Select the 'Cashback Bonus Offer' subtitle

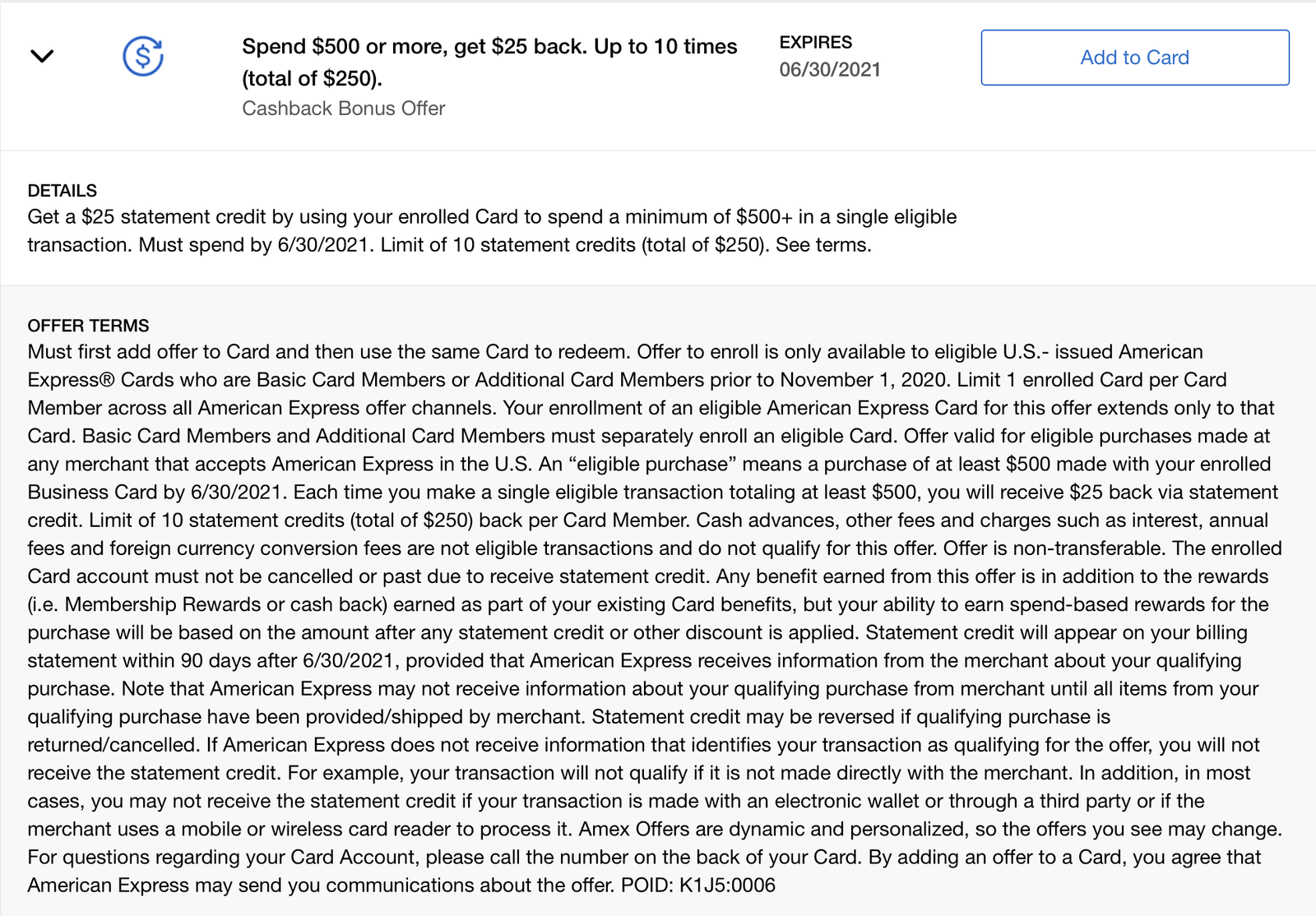(343, 109)
